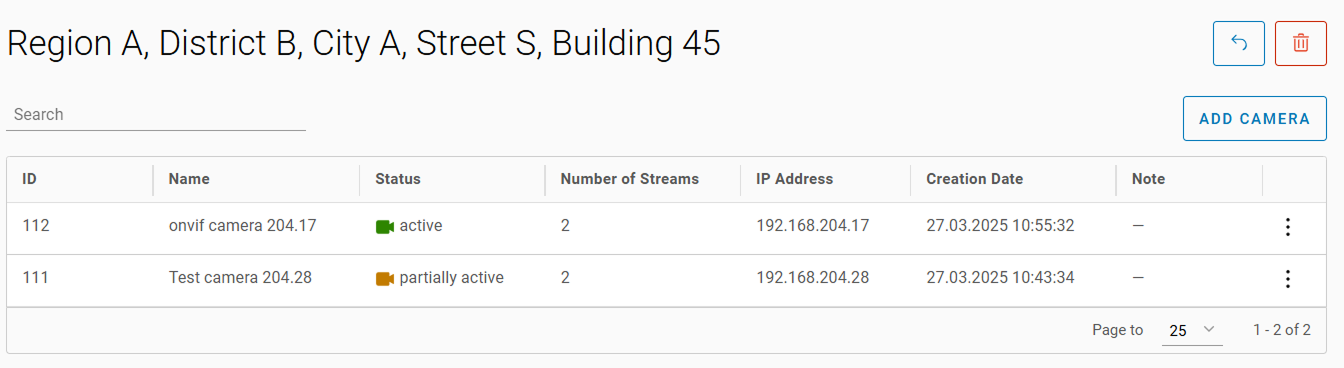1344x368 pixels.
Task: Sort by Number of Streams header
Action: point(630,179)
